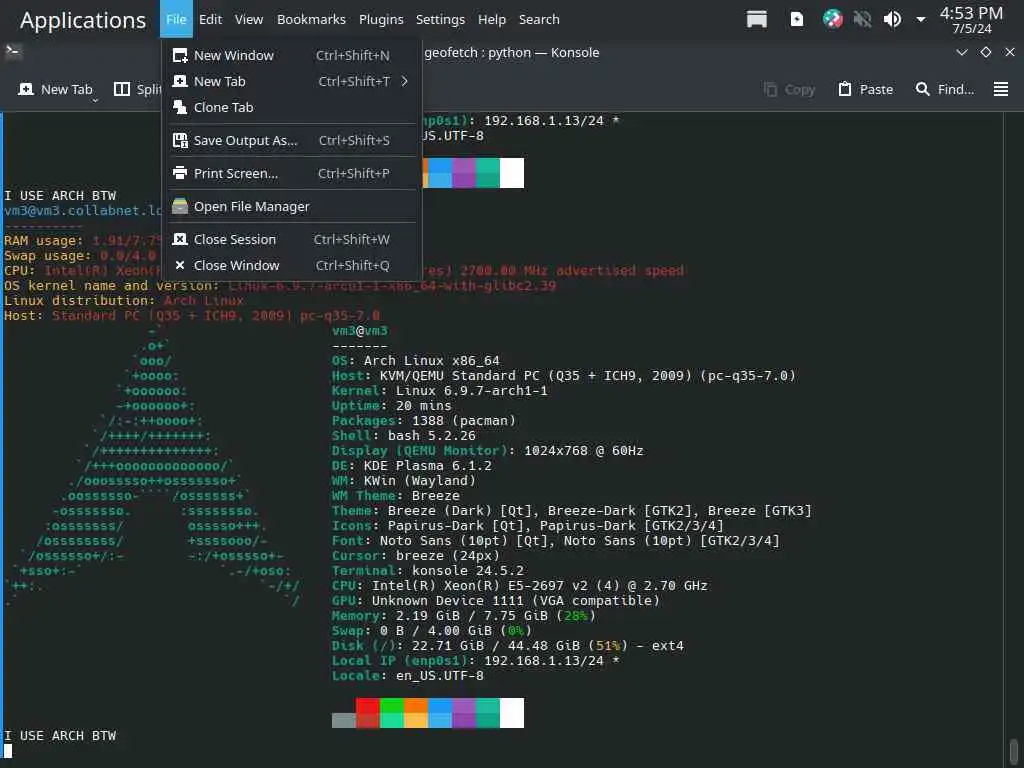Image resolution: width=1024 pixels, height=768 pixels.
Task: Click the Konsole terminal icon in title bar
Action: tap(13, 52)
